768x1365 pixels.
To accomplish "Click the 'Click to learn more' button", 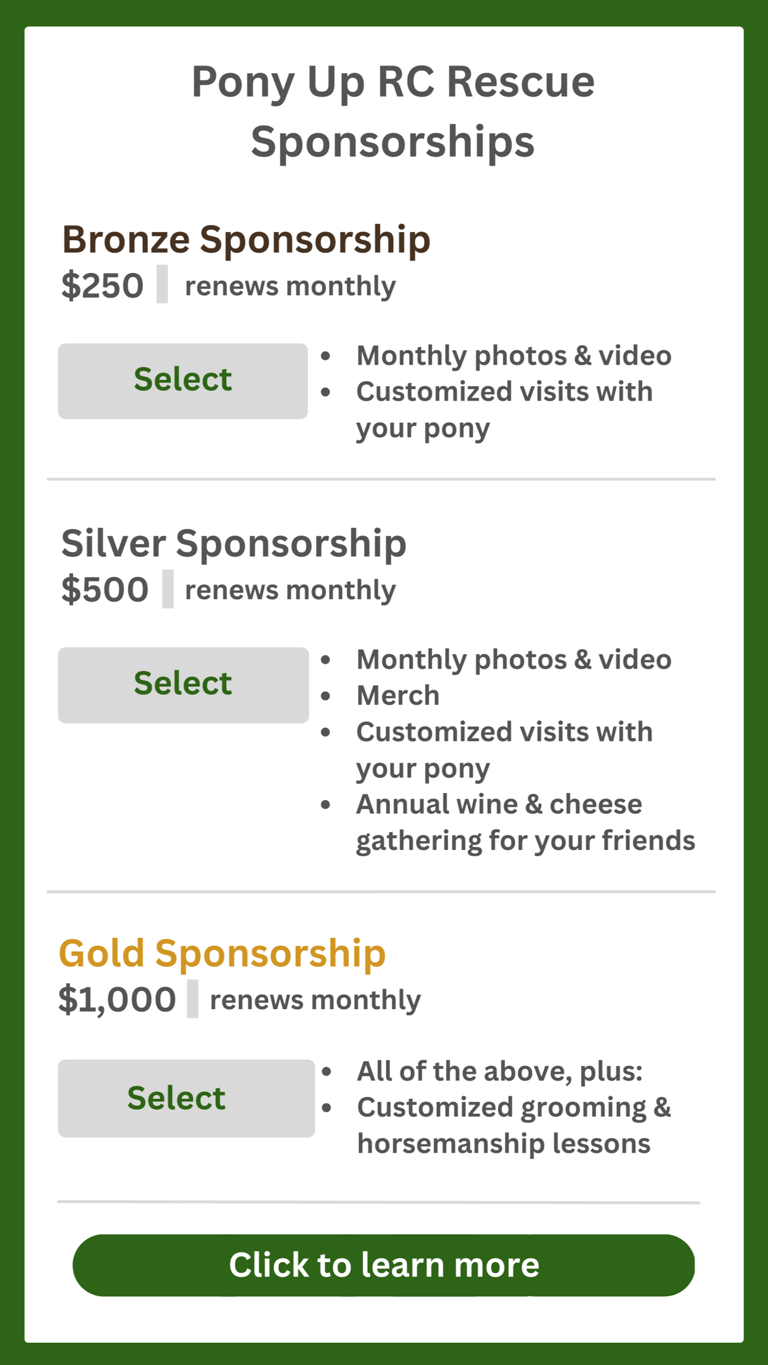I will click(384, 1265).
